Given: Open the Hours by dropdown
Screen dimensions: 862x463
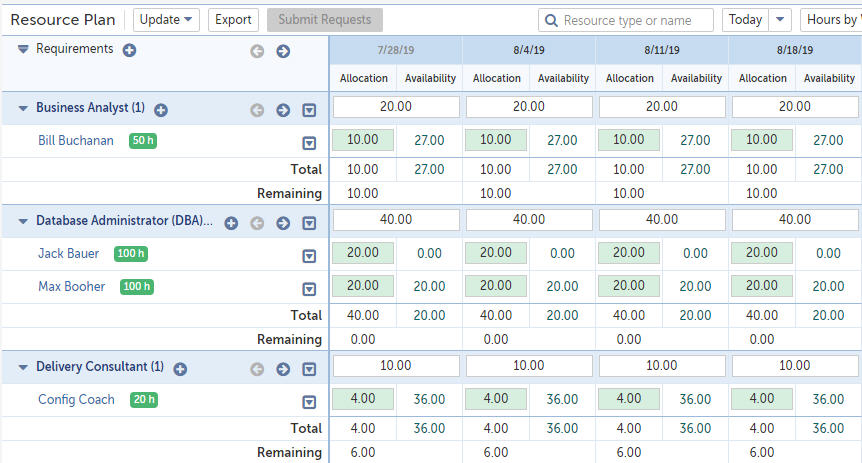Looking at the screenshot, I should tap(831, 20).
